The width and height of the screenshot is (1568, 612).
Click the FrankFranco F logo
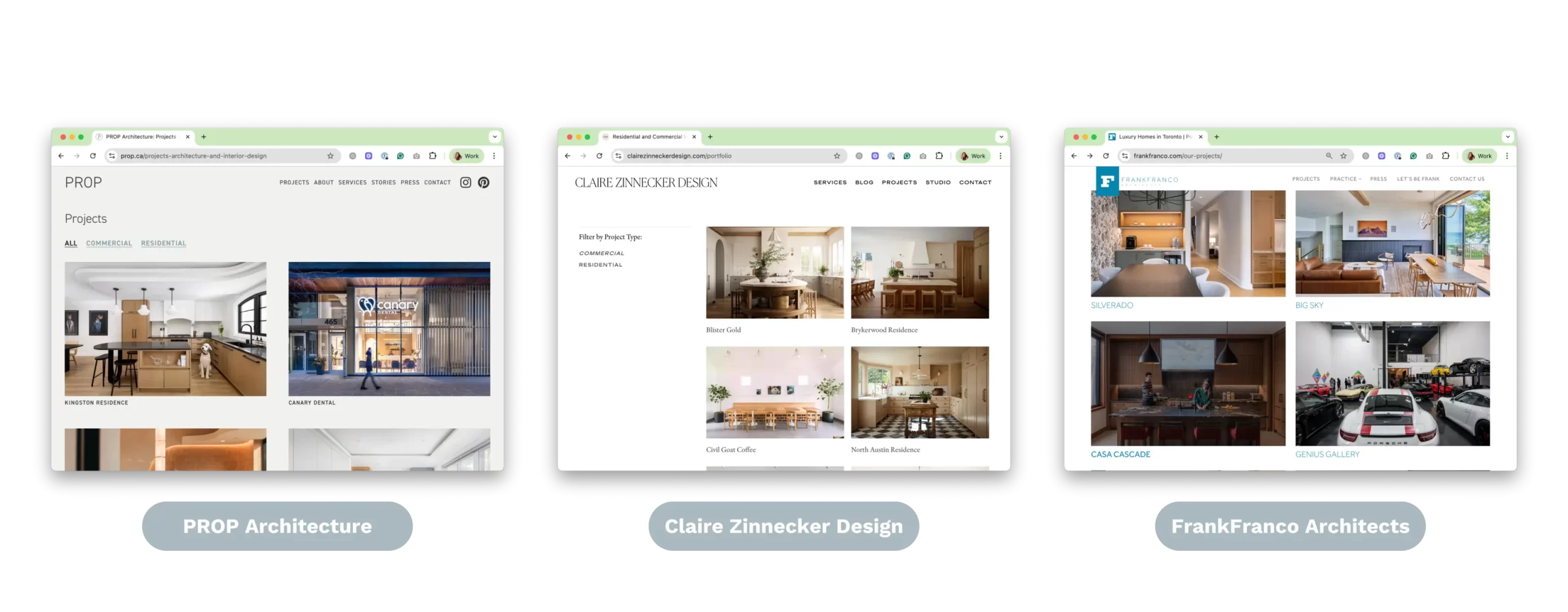click(1107, 181)
